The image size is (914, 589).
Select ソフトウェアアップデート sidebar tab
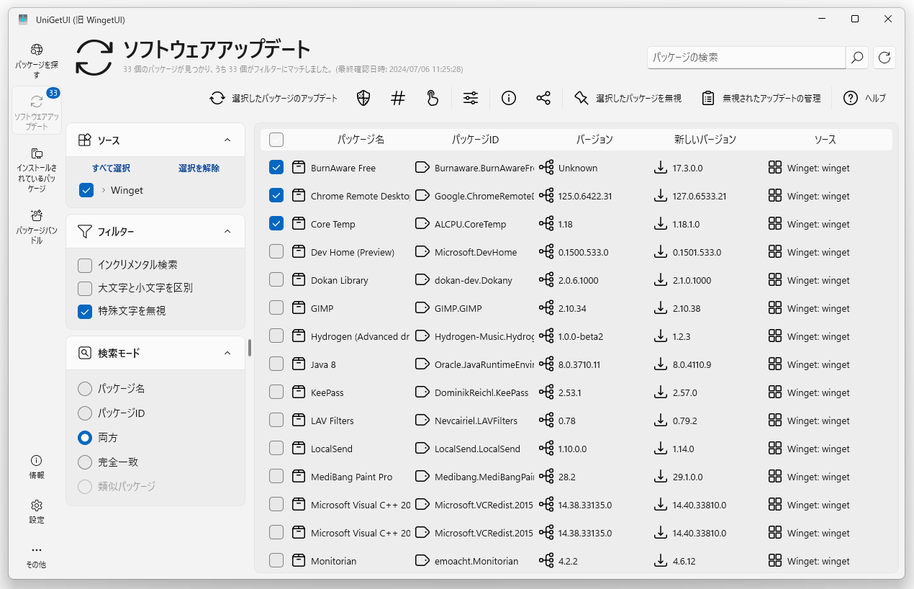coord(36,111)
